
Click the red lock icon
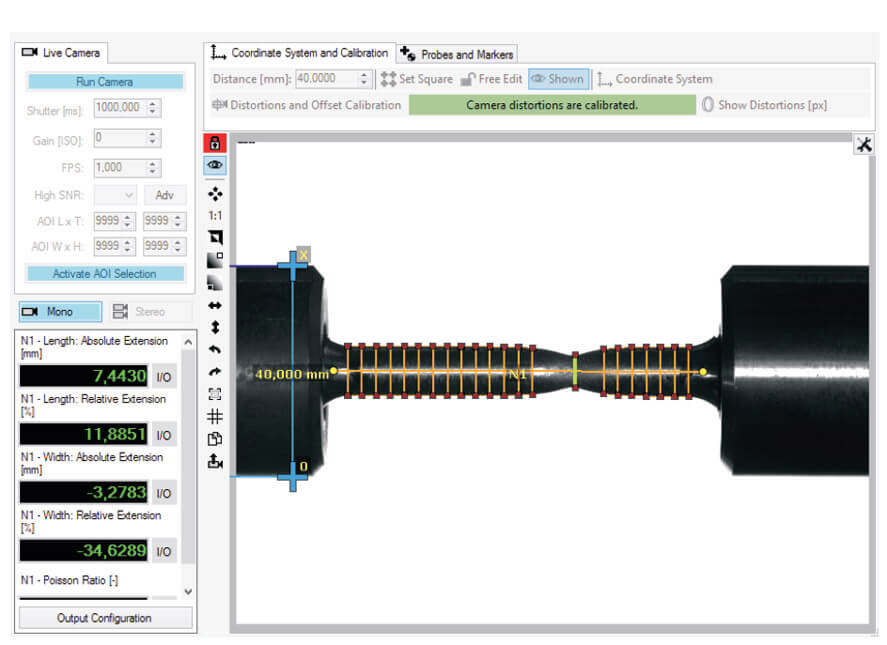215,143
